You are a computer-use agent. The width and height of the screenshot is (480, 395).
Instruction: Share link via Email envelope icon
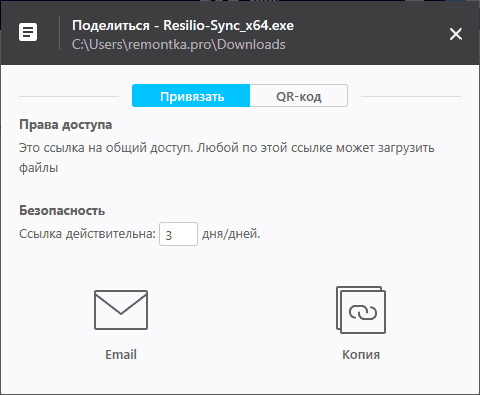[x=121, y=310]
